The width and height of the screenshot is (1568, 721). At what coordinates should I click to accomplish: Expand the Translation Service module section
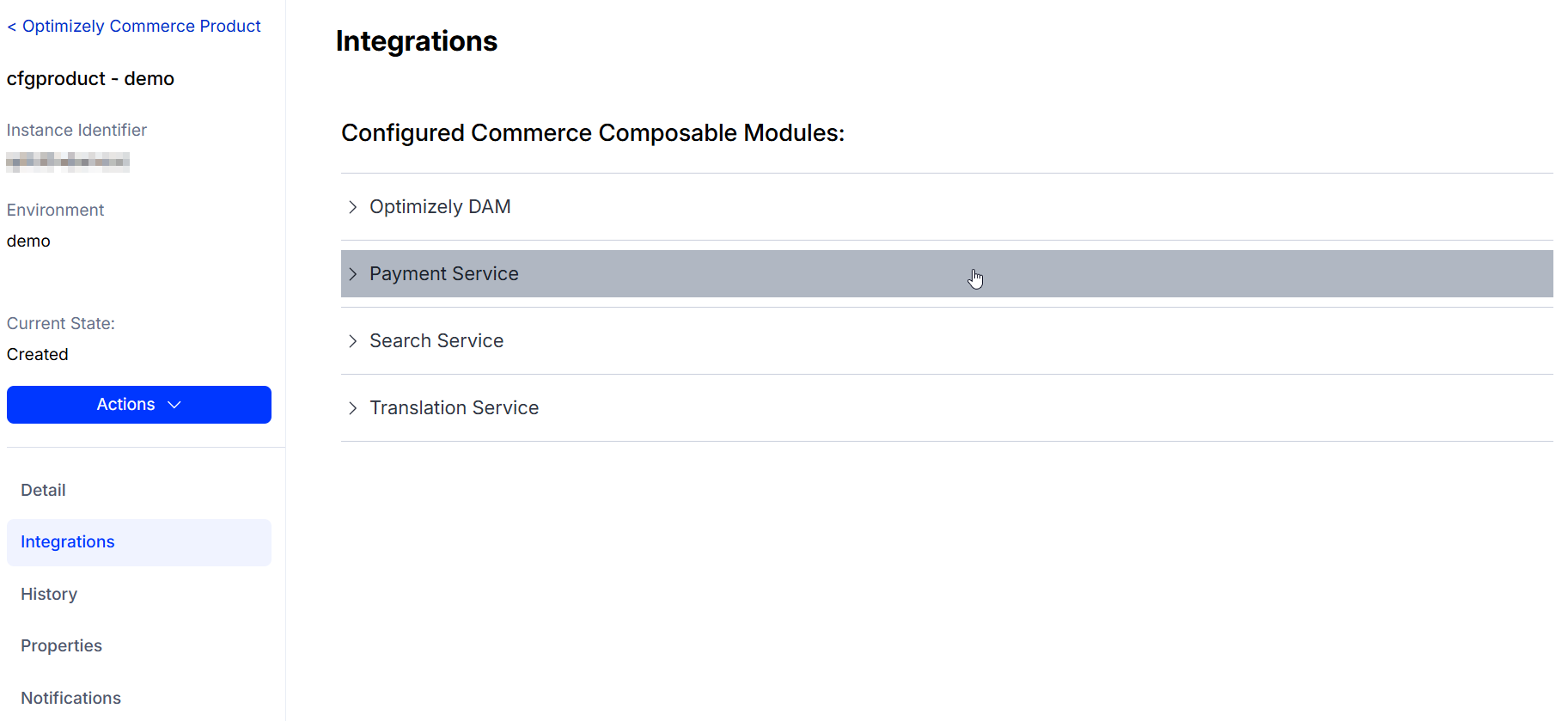(x=454, y=407)
